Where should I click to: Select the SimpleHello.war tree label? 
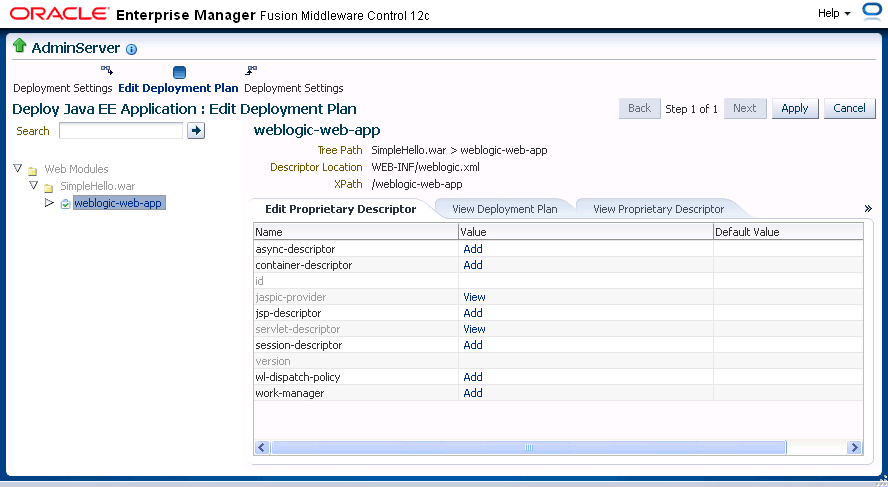tap(98, 186)
